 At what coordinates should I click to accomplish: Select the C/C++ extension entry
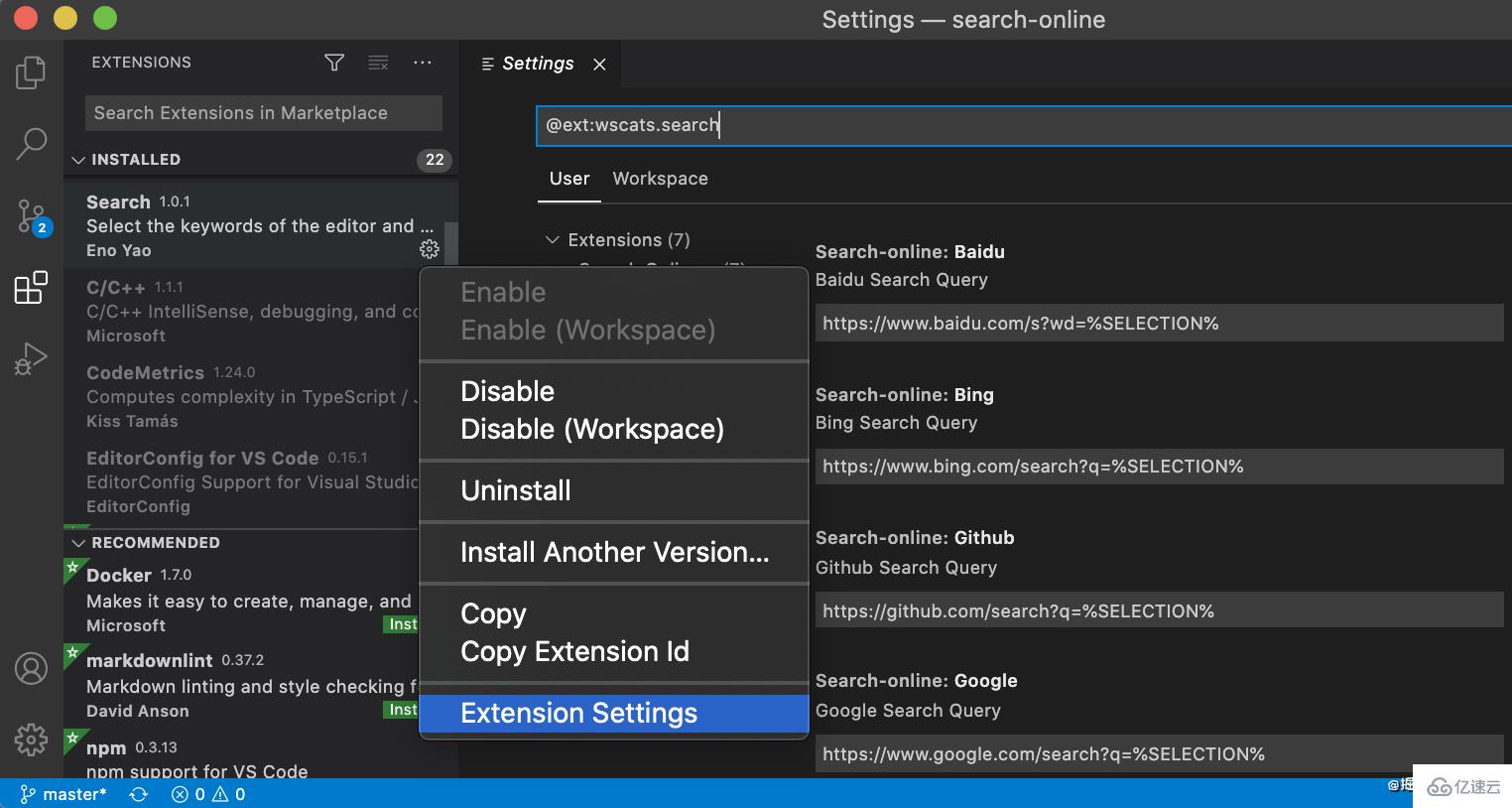241,311
